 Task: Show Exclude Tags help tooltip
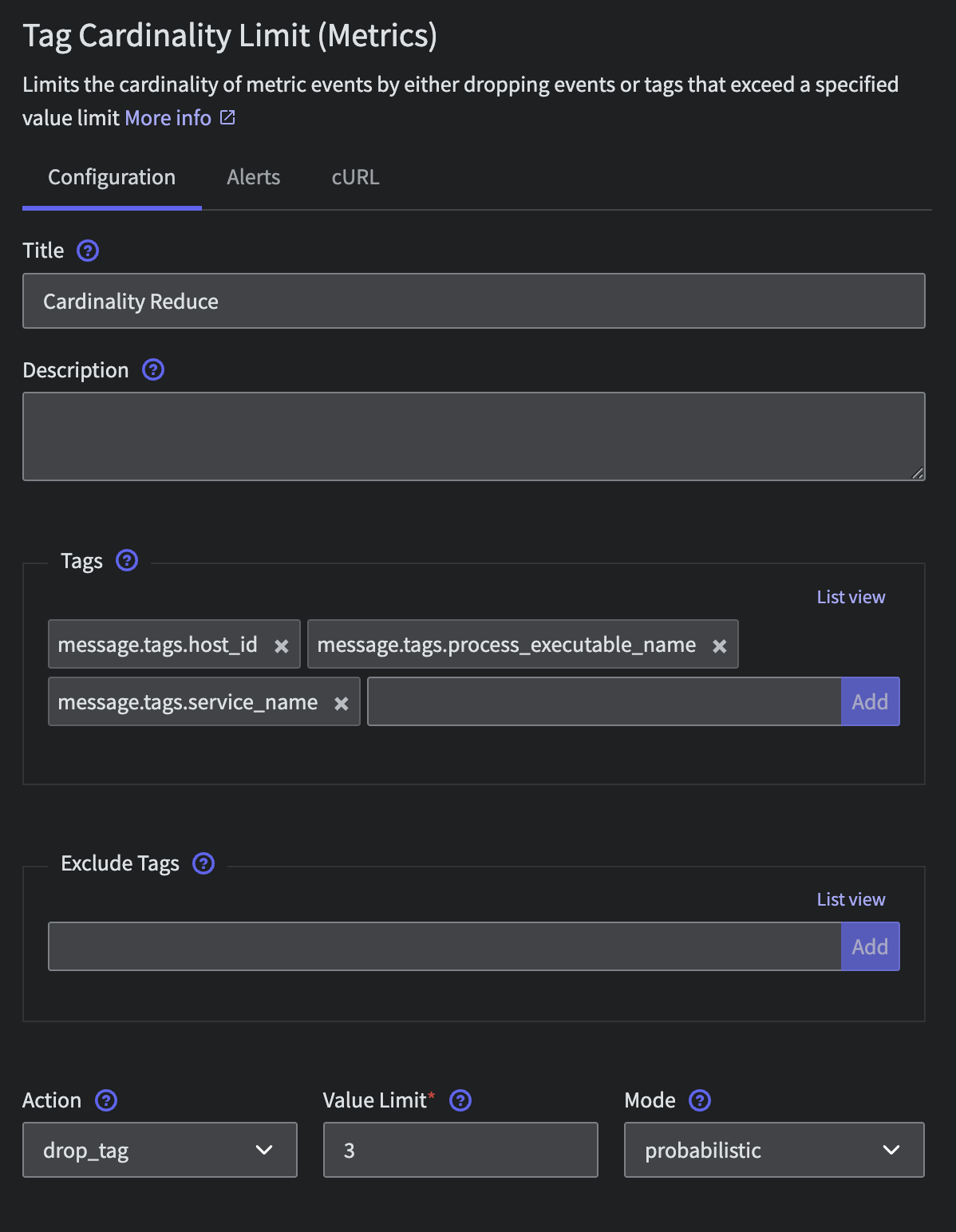click(203, 863)
